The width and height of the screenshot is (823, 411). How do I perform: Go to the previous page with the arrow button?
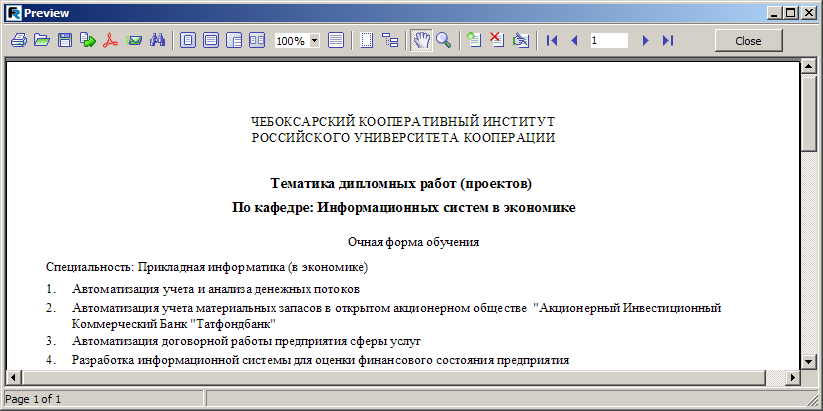(x=574, y=40)
